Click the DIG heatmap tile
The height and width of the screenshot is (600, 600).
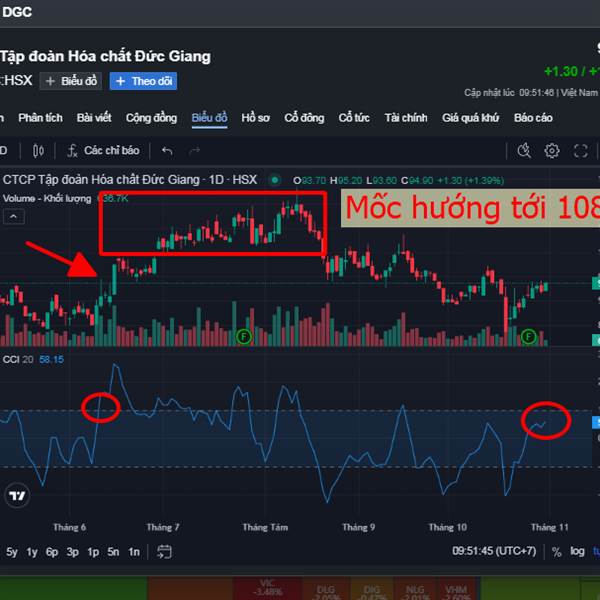(x=371, y=590)
